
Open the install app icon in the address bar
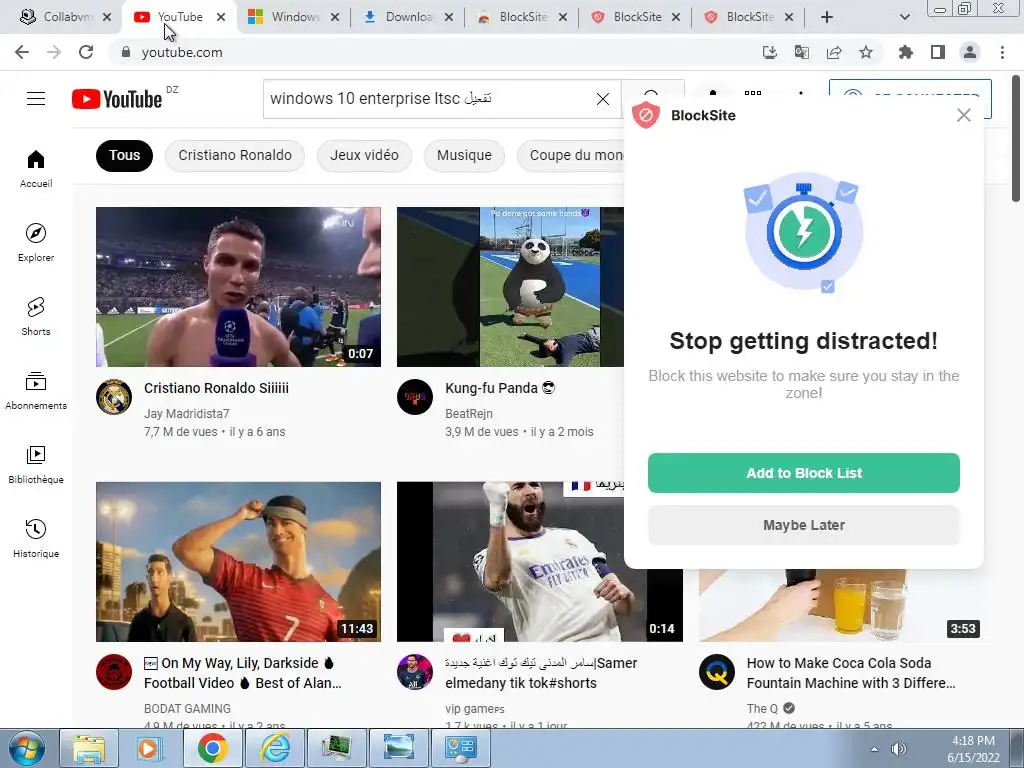click(x=770, y=52)
